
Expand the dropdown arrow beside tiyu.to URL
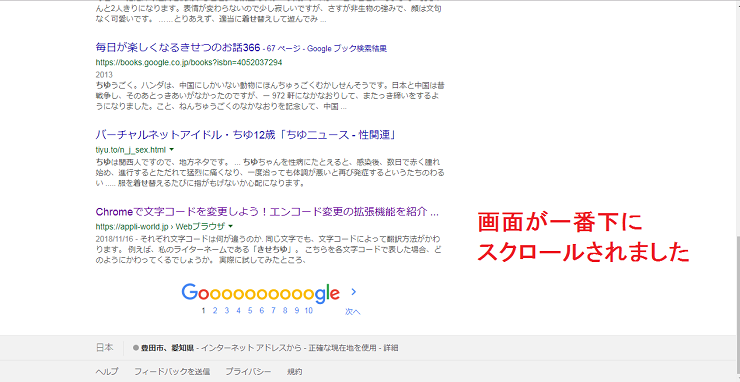pyautogui.click(x=172, y=150)
